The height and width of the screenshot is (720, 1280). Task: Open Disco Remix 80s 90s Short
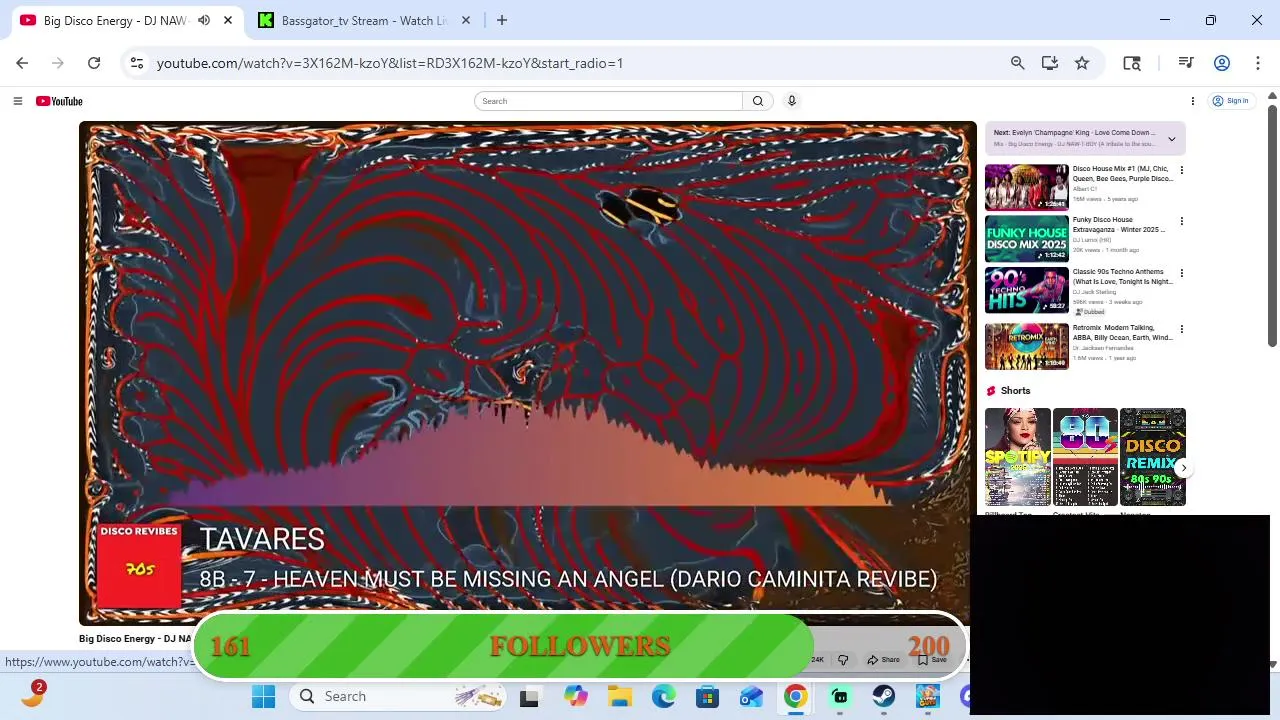[1152, 457]
